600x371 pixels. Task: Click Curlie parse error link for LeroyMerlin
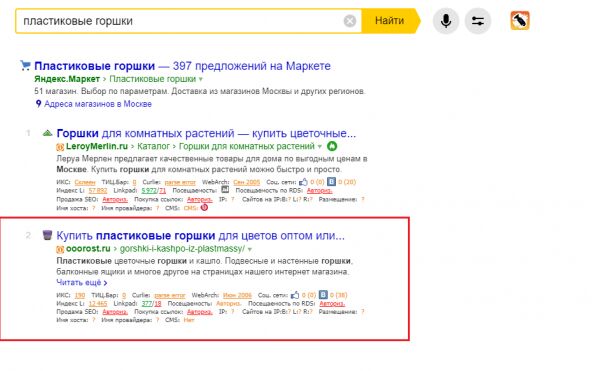[180, 182]
